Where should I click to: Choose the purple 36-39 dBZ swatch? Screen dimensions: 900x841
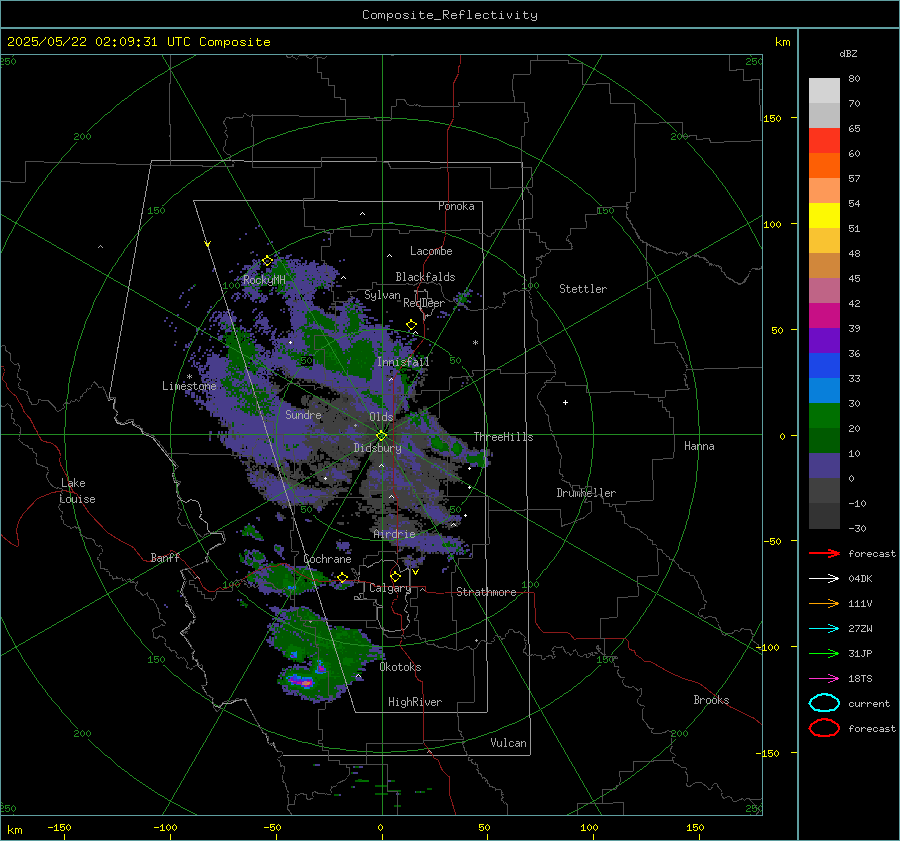pos(824,341)
